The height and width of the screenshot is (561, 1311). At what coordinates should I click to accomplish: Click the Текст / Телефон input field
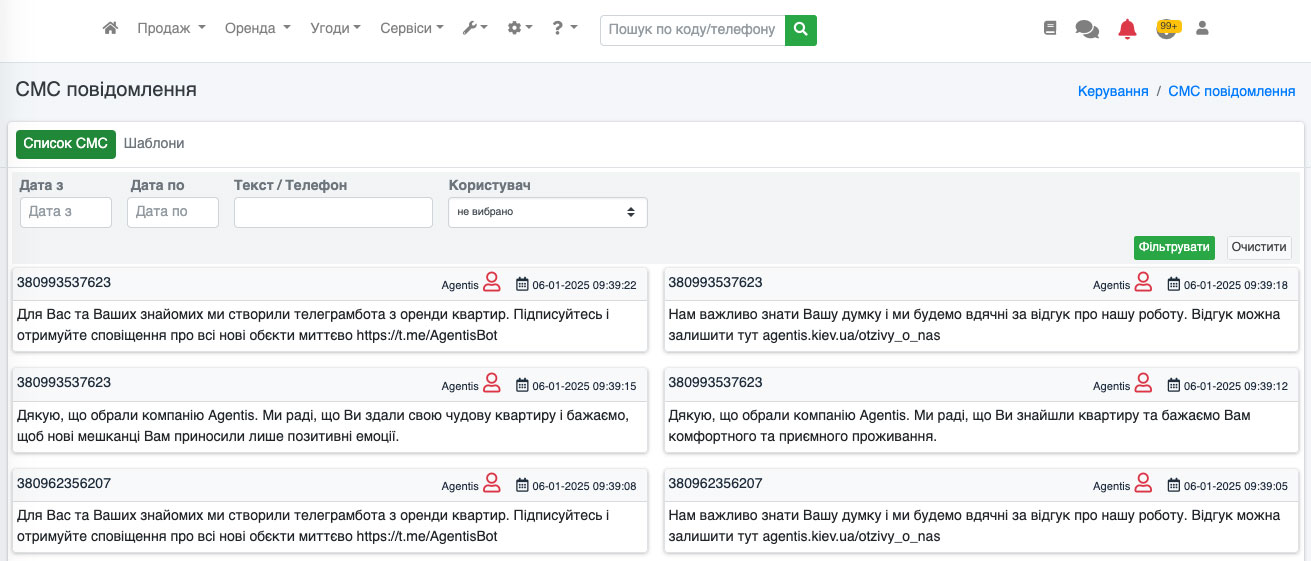click(x=333, y=212)
